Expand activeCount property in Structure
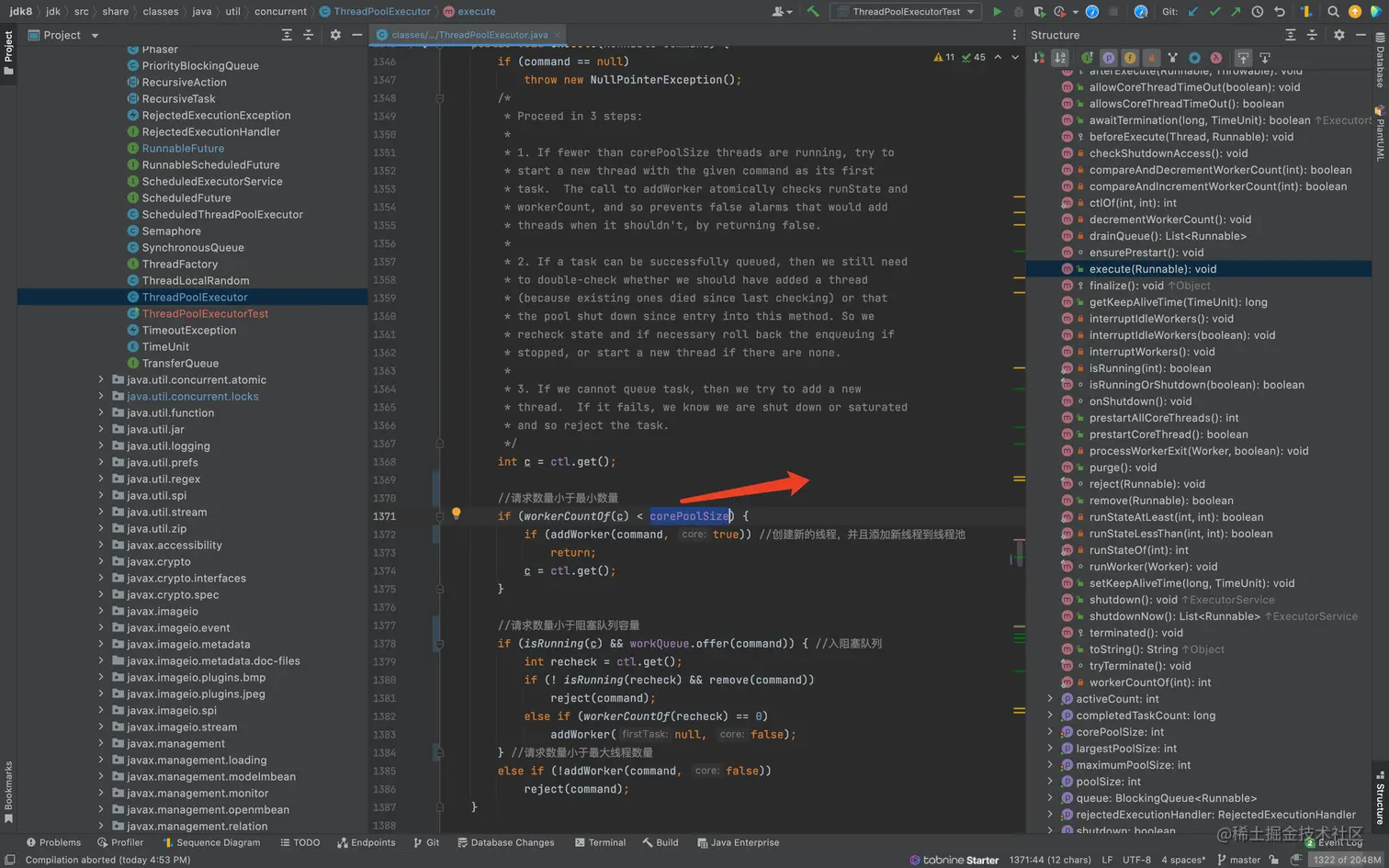Image resolution: width=1389 pixels, height=868 pixels. (1050, 699)
